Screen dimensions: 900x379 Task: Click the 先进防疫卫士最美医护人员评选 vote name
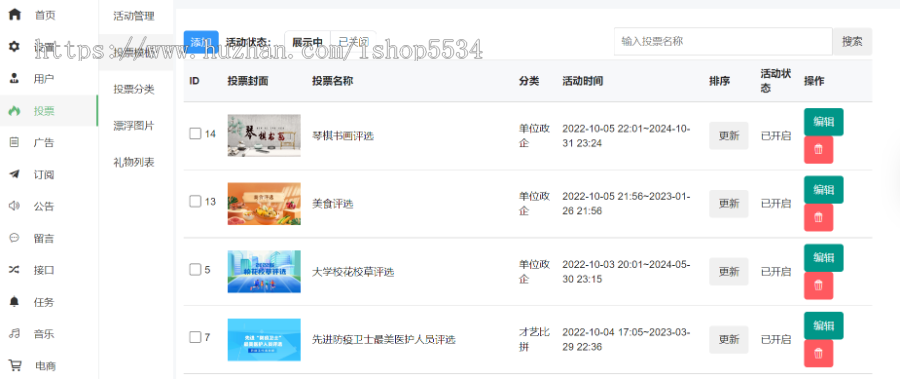click(384, 340)
